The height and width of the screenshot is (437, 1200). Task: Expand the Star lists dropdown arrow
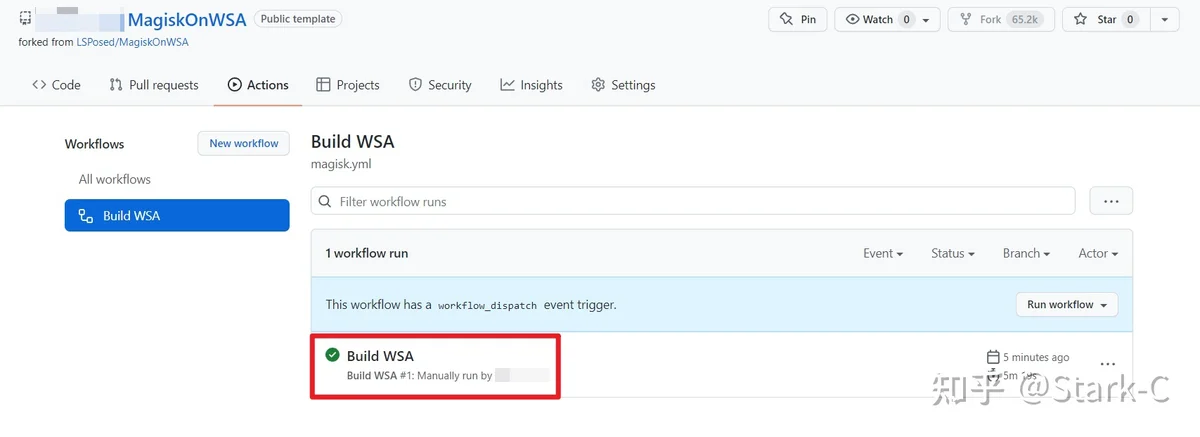pos(1165,20)
